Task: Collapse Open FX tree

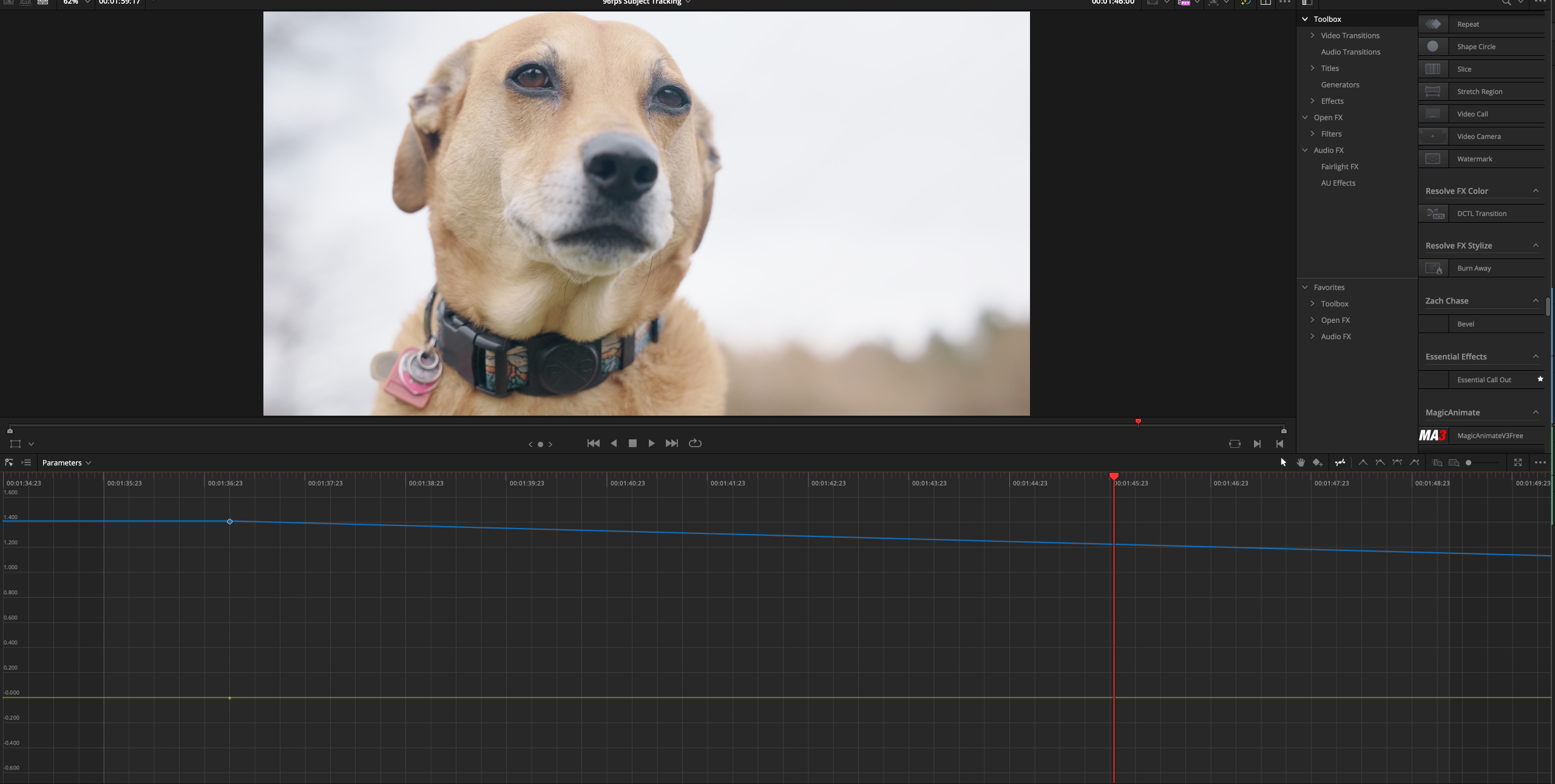Action: [1305, 118]
